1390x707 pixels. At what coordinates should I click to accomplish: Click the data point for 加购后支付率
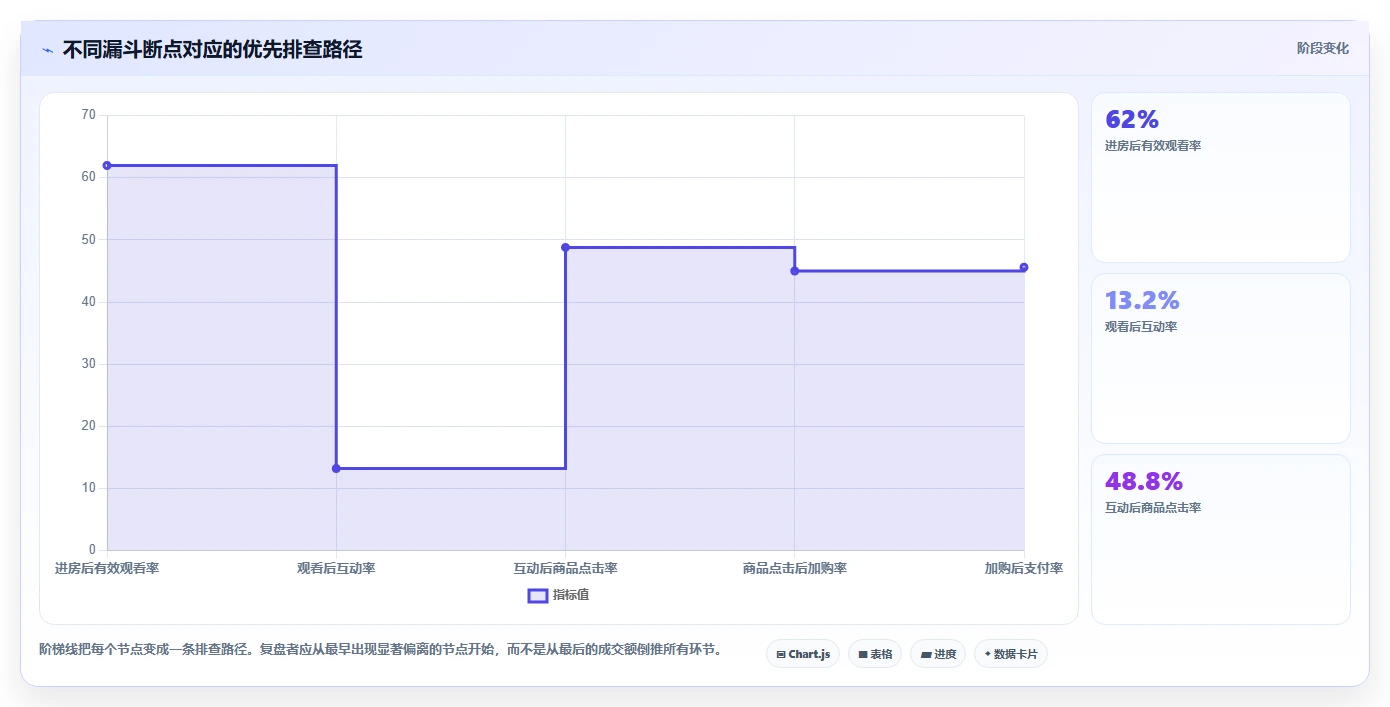pos(1024,267)
